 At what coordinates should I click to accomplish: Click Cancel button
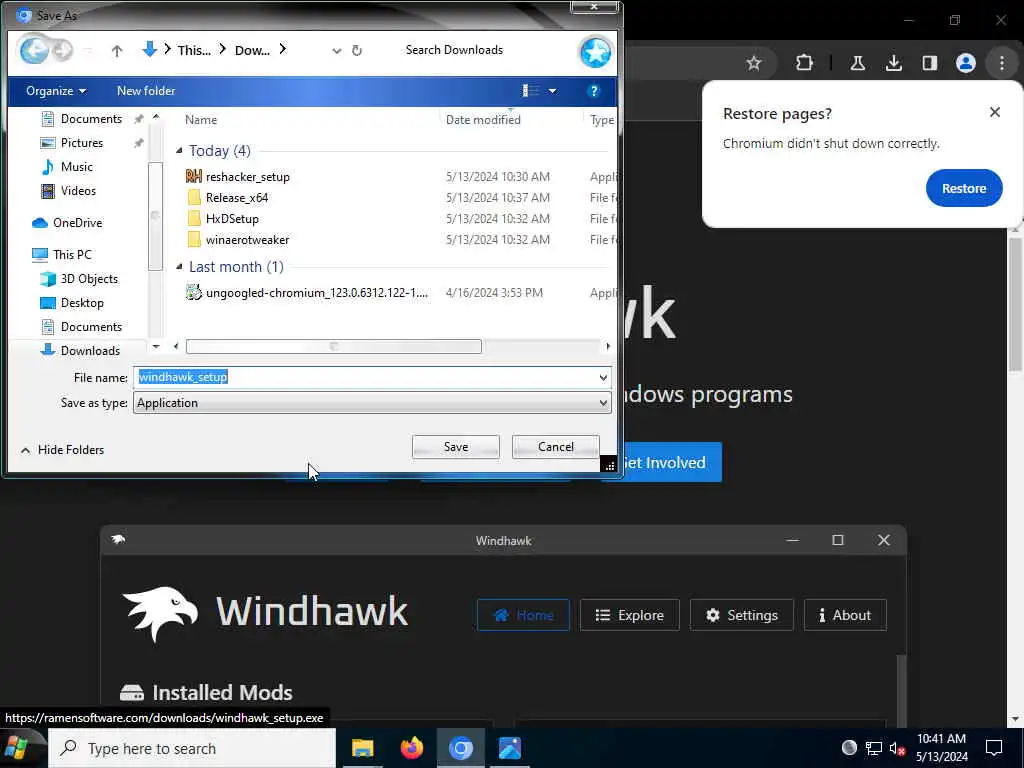click(556, 447)
